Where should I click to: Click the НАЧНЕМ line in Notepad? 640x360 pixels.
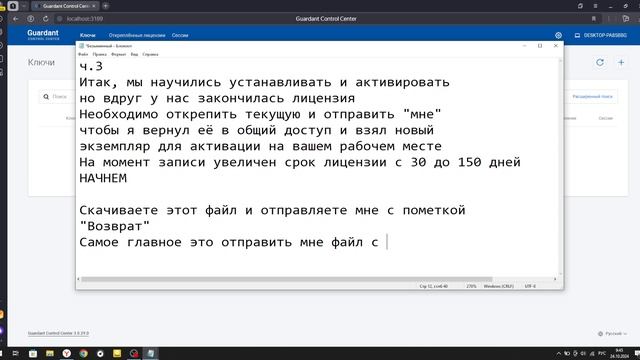(x=103, y=178)
